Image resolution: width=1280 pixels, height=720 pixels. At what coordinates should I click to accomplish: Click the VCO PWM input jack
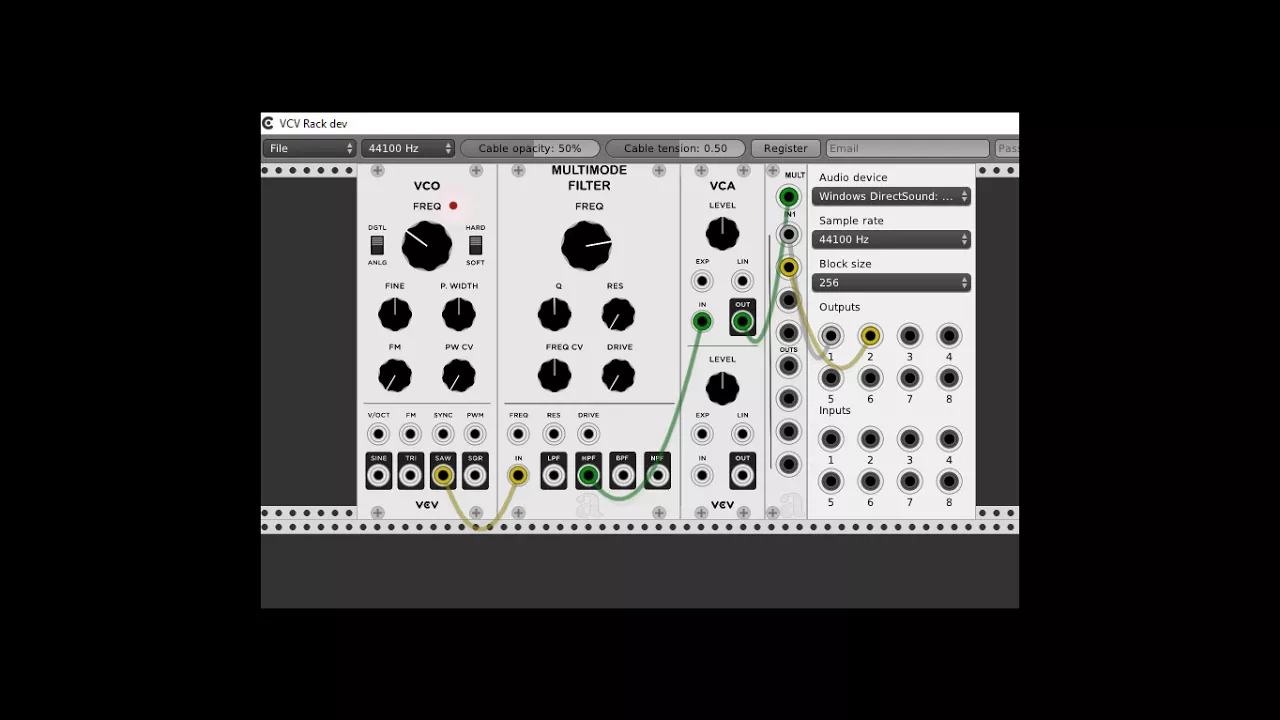pos(475,434)
